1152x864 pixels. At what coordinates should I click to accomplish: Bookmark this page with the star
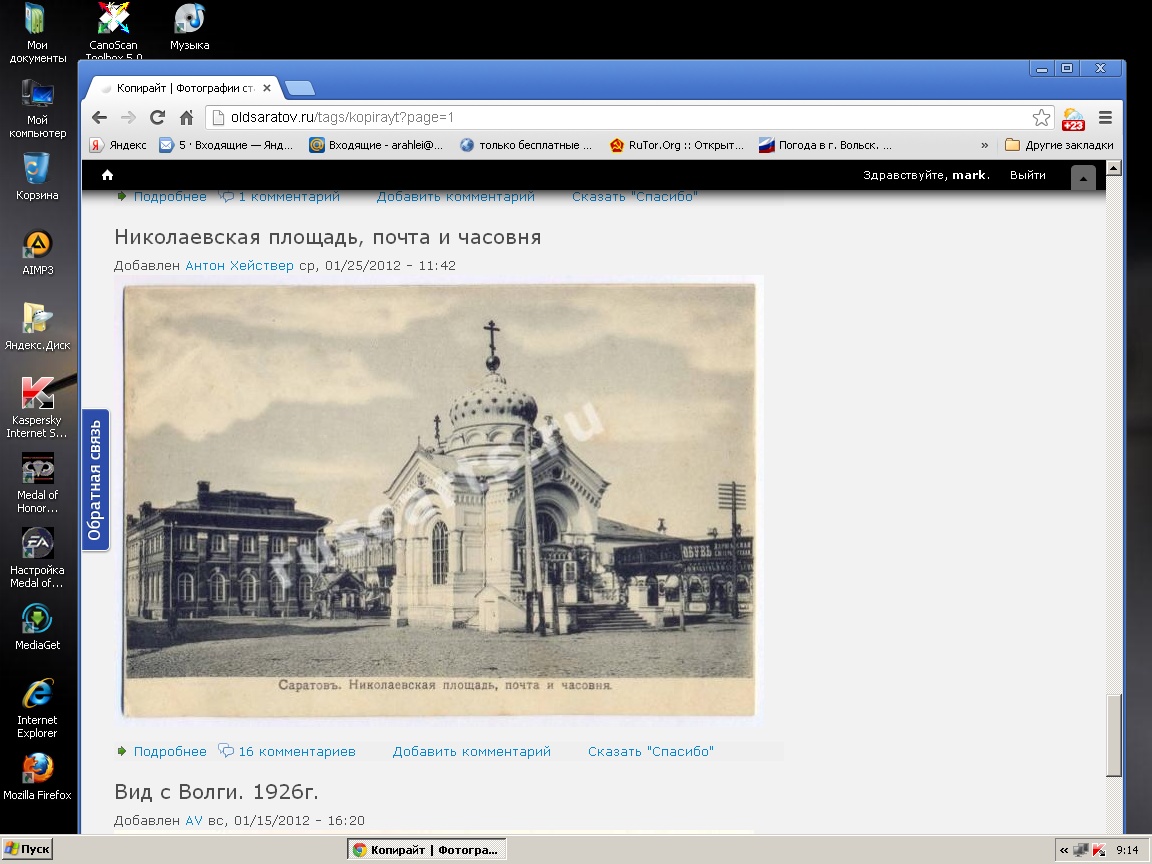1041,118
